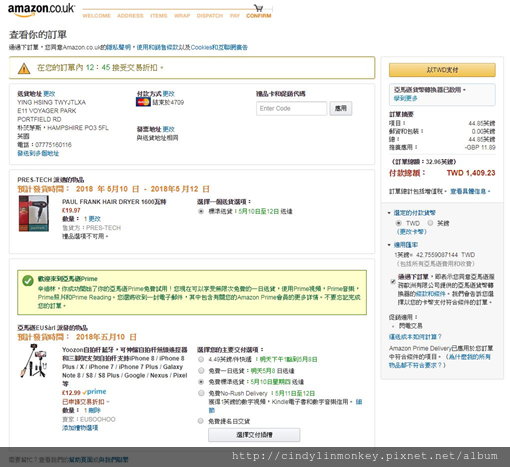Click the Paul Frank hair dryer thumbnail
Viewport: 510px width, 467px height.
coord(34,213)
